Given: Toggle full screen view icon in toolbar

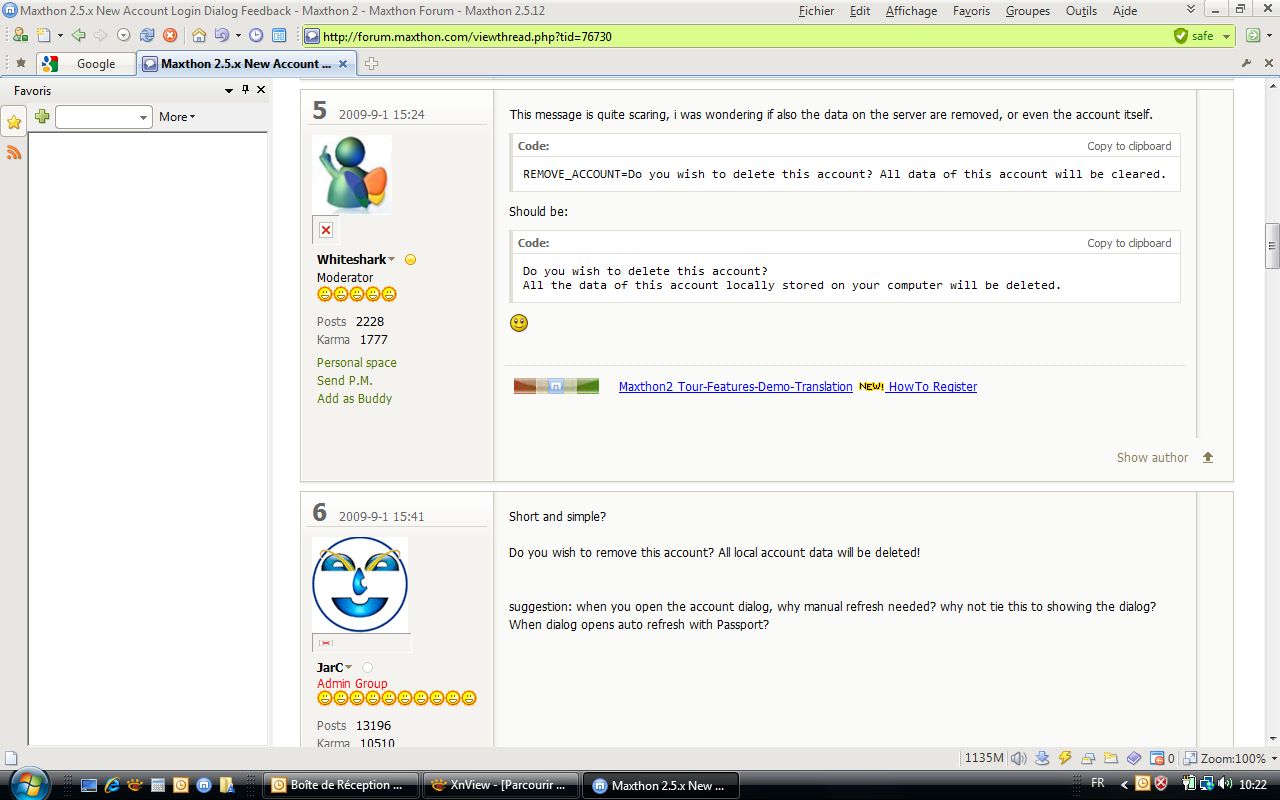Looking at the screenshot, I should click(279, 35).
